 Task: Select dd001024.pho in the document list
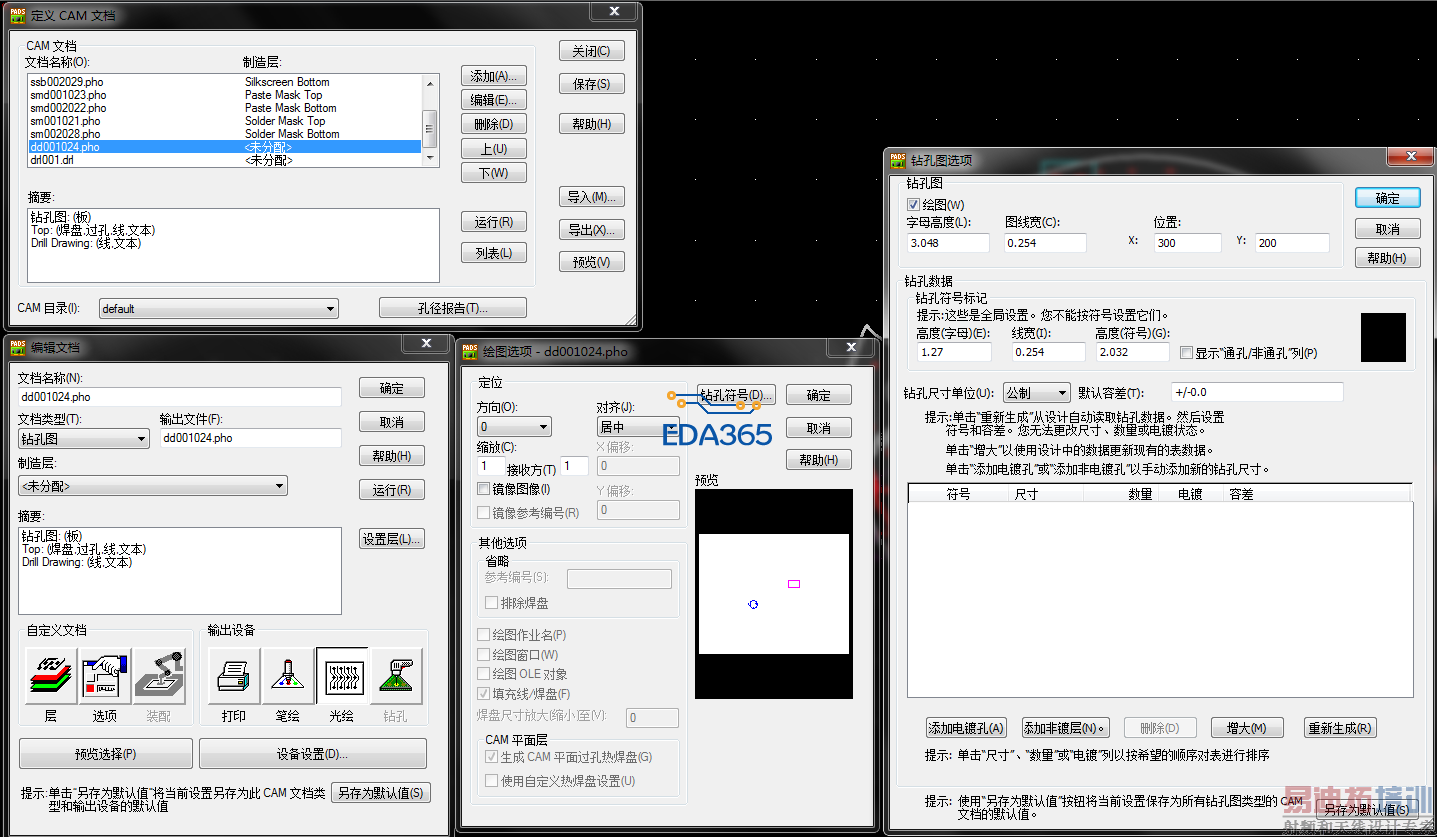(224, 147)
